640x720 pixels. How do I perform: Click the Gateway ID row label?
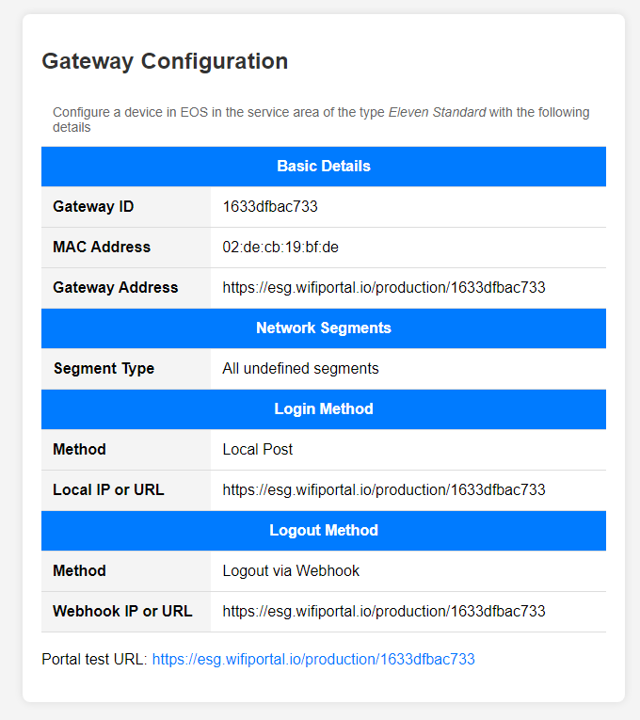pyautogui.click(x=93, y=207)
